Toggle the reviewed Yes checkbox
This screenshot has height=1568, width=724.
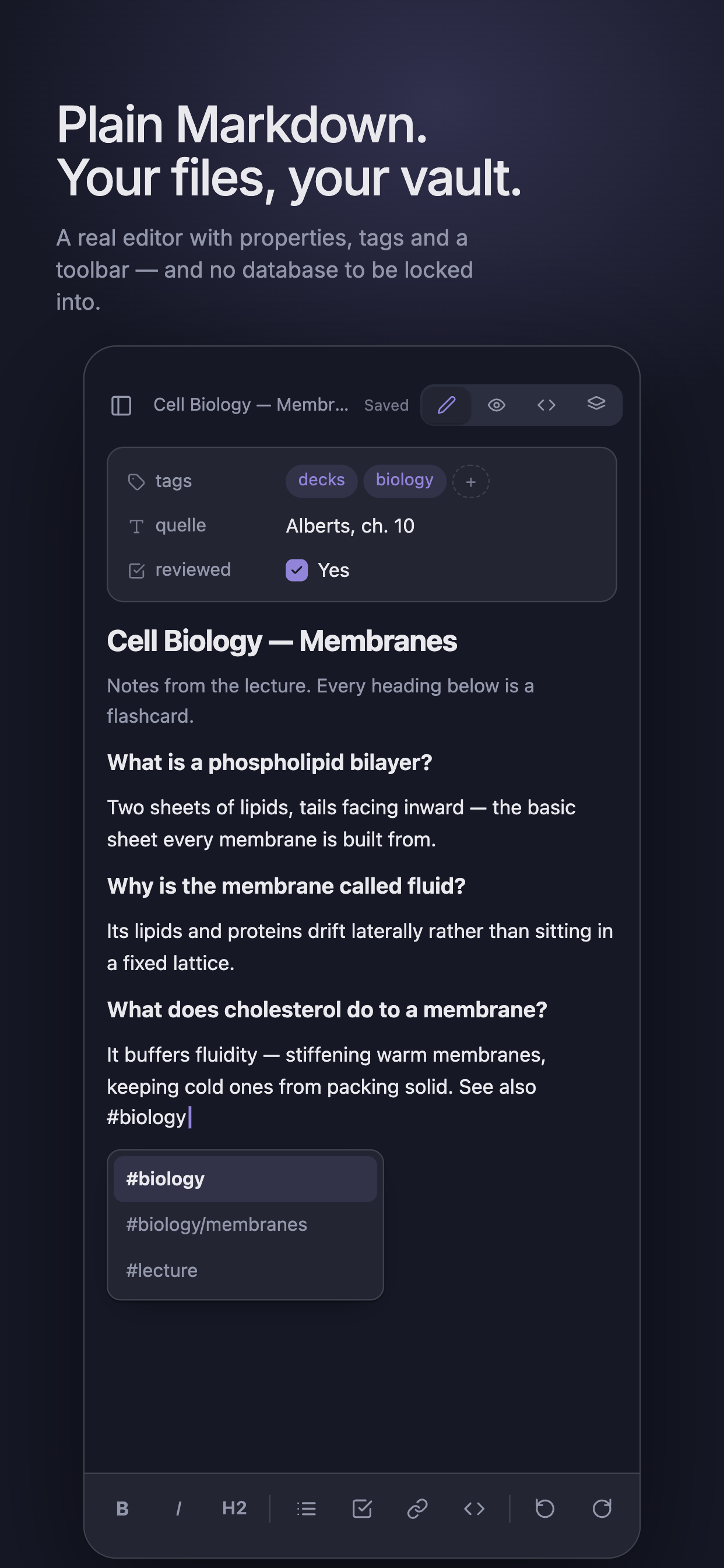(297, 570)
